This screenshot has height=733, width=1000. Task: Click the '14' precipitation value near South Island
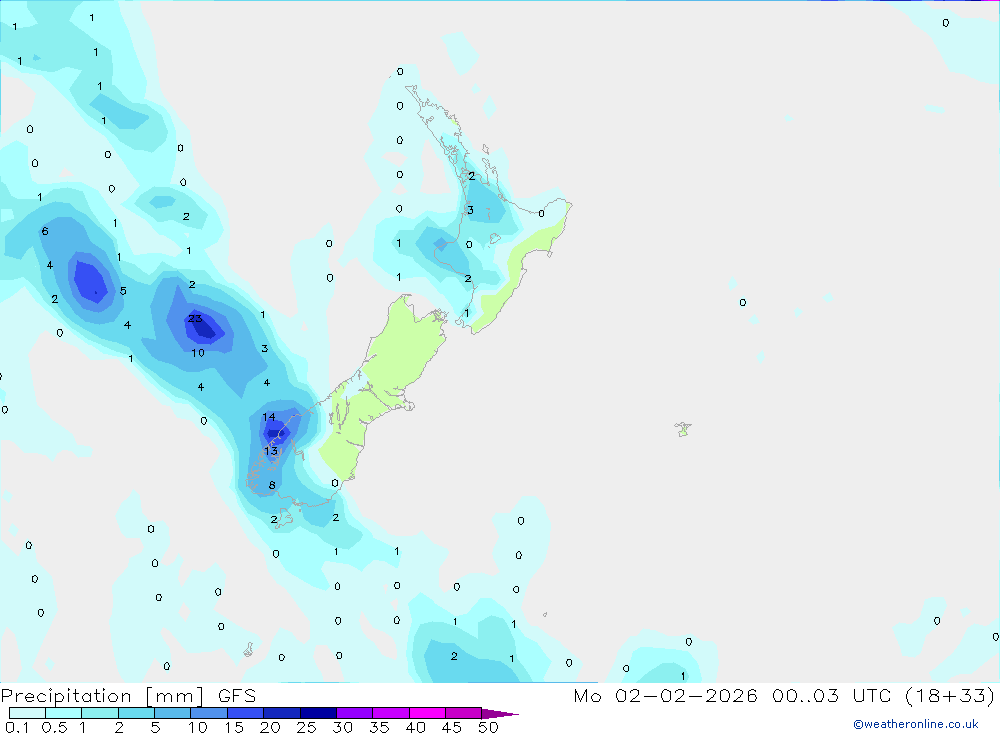tap(268, 417)
